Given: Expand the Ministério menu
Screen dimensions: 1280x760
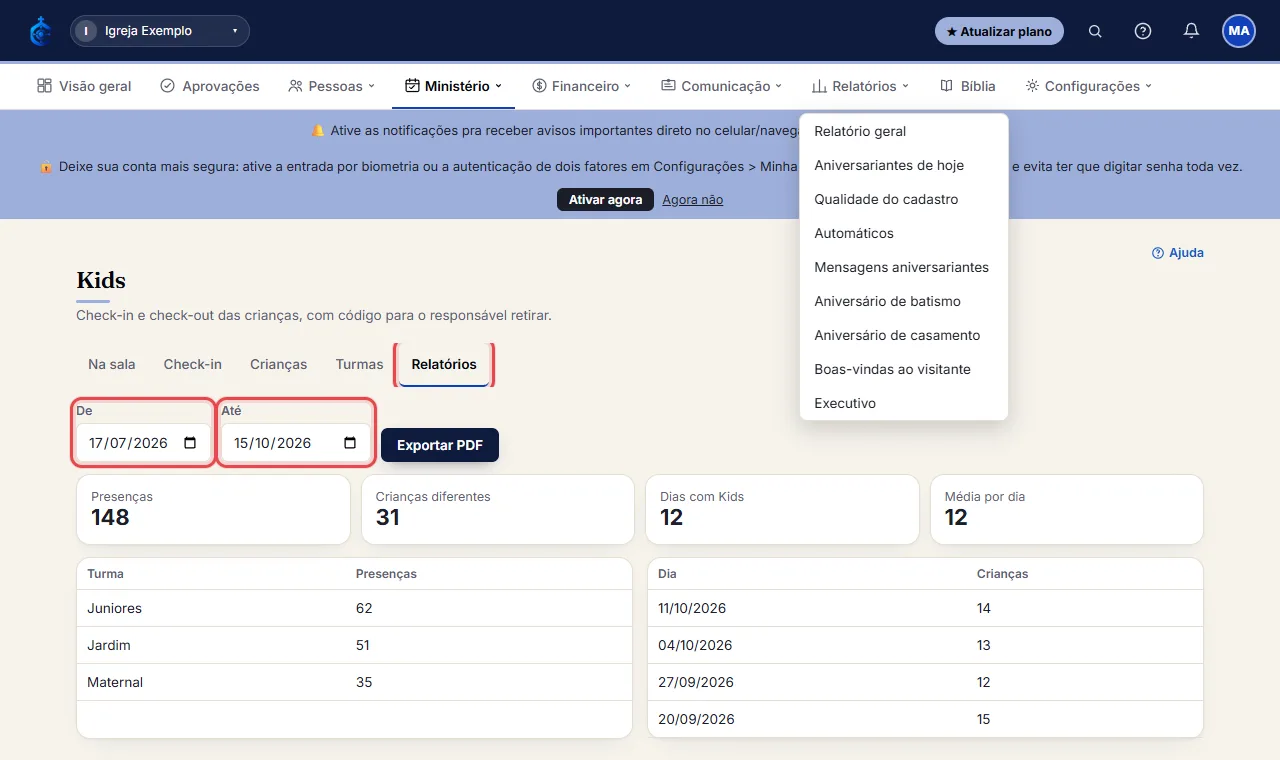Looking at the screenshot, I should [x=453, y=86].
